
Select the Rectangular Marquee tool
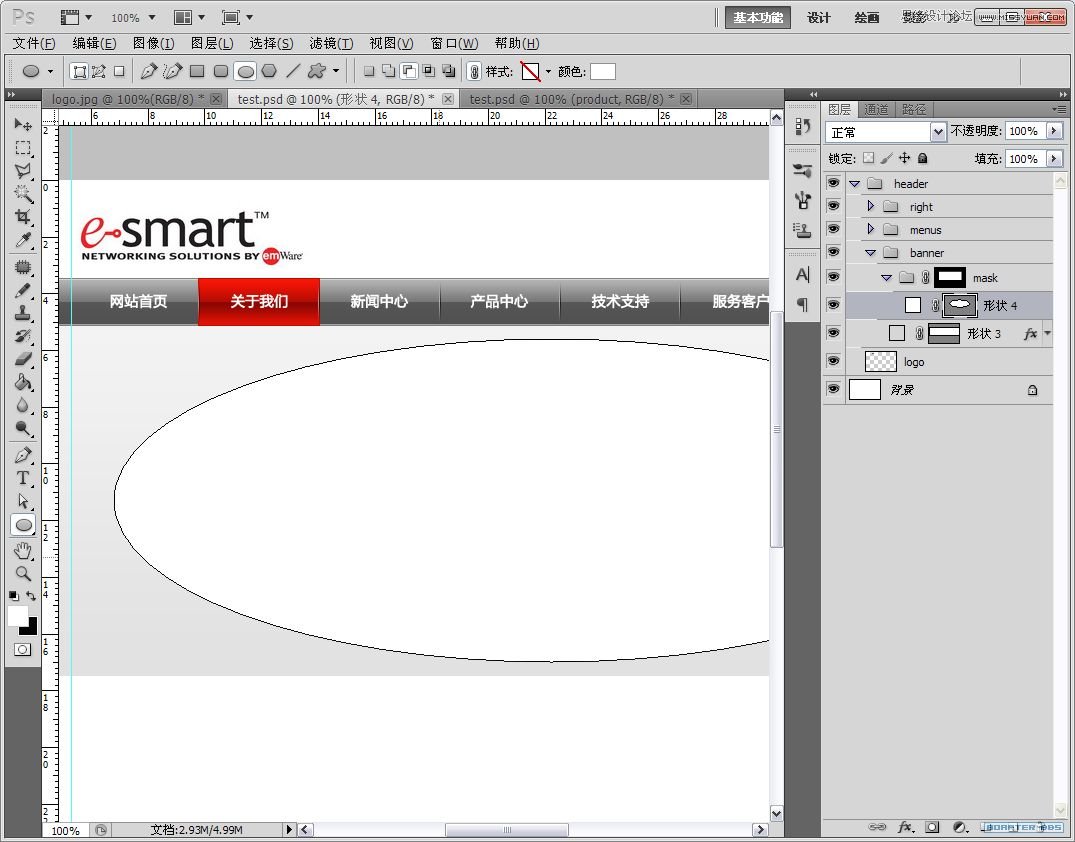click(23, 147)
